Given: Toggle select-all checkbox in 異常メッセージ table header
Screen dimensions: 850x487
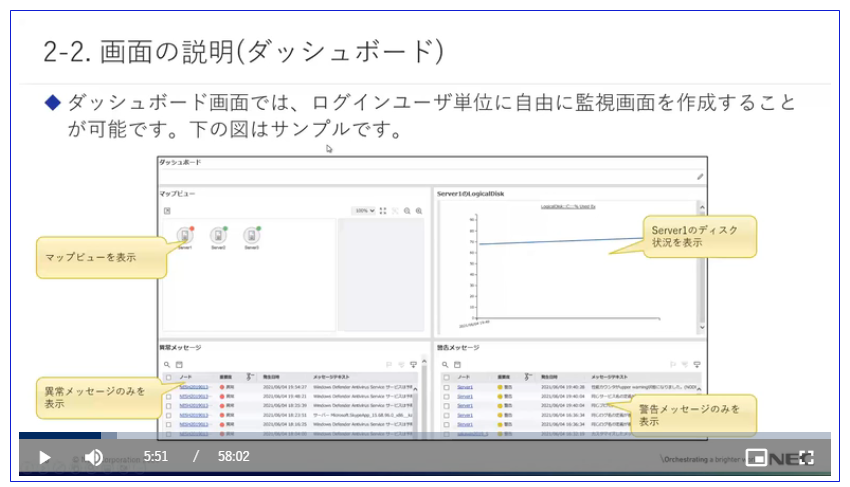Looking at the screenshot, I should (169, 377).
